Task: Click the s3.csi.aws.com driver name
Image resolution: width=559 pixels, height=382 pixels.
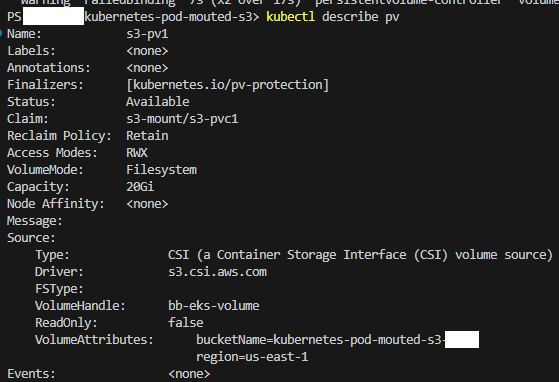Action: coord(217,272)
